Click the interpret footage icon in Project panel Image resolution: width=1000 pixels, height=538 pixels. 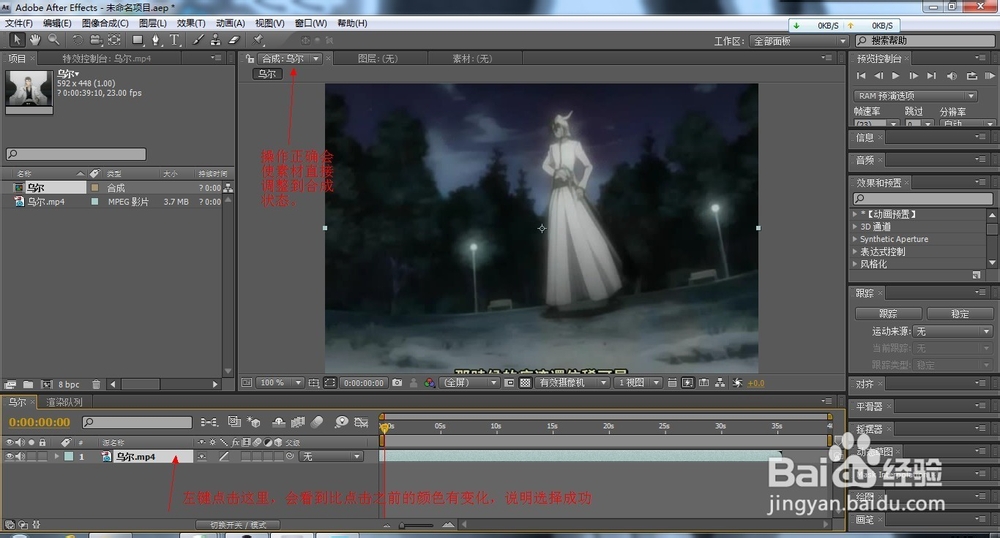(x=10, y=384)
